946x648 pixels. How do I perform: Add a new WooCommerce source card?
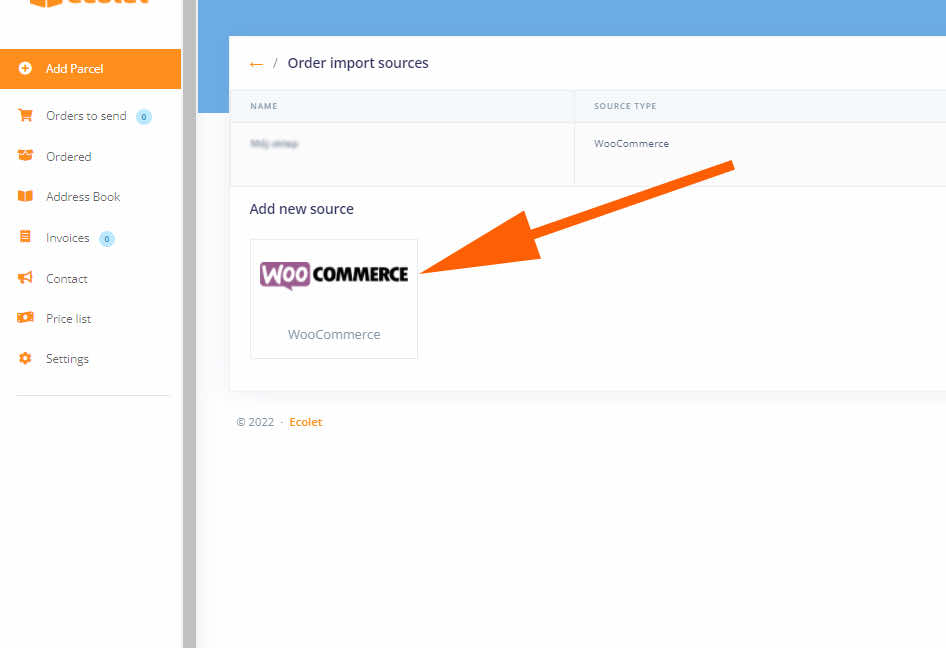point(334,299)
